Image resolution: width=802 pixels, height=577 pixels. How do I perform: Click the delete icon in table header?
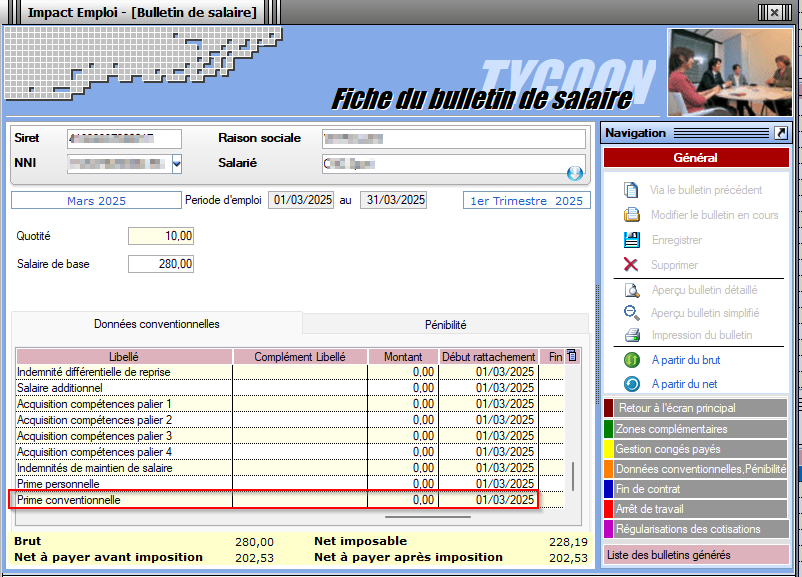click(572, 356)
